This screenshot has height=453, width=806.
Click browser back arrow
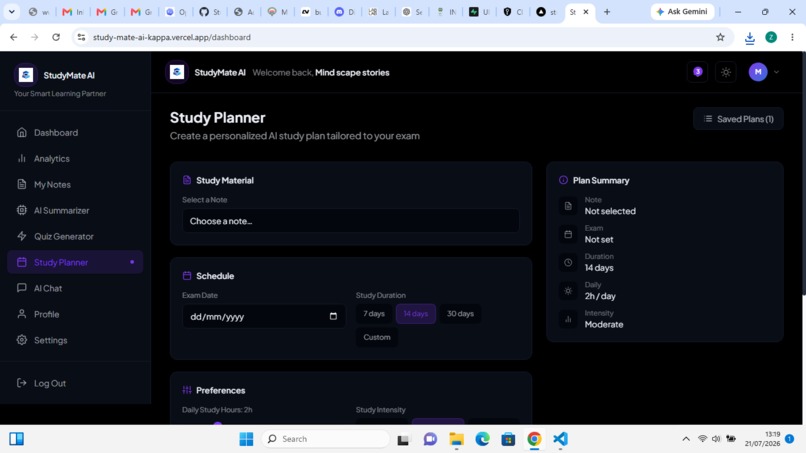coord(13,37)
